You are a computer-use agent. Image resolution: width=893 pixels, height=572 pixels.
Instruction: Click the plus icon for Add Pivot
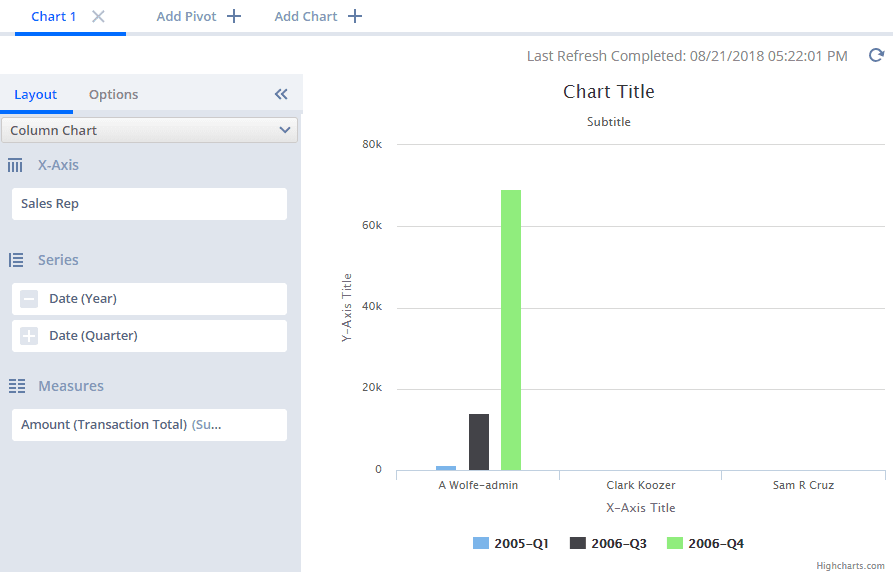click(234, 17)
